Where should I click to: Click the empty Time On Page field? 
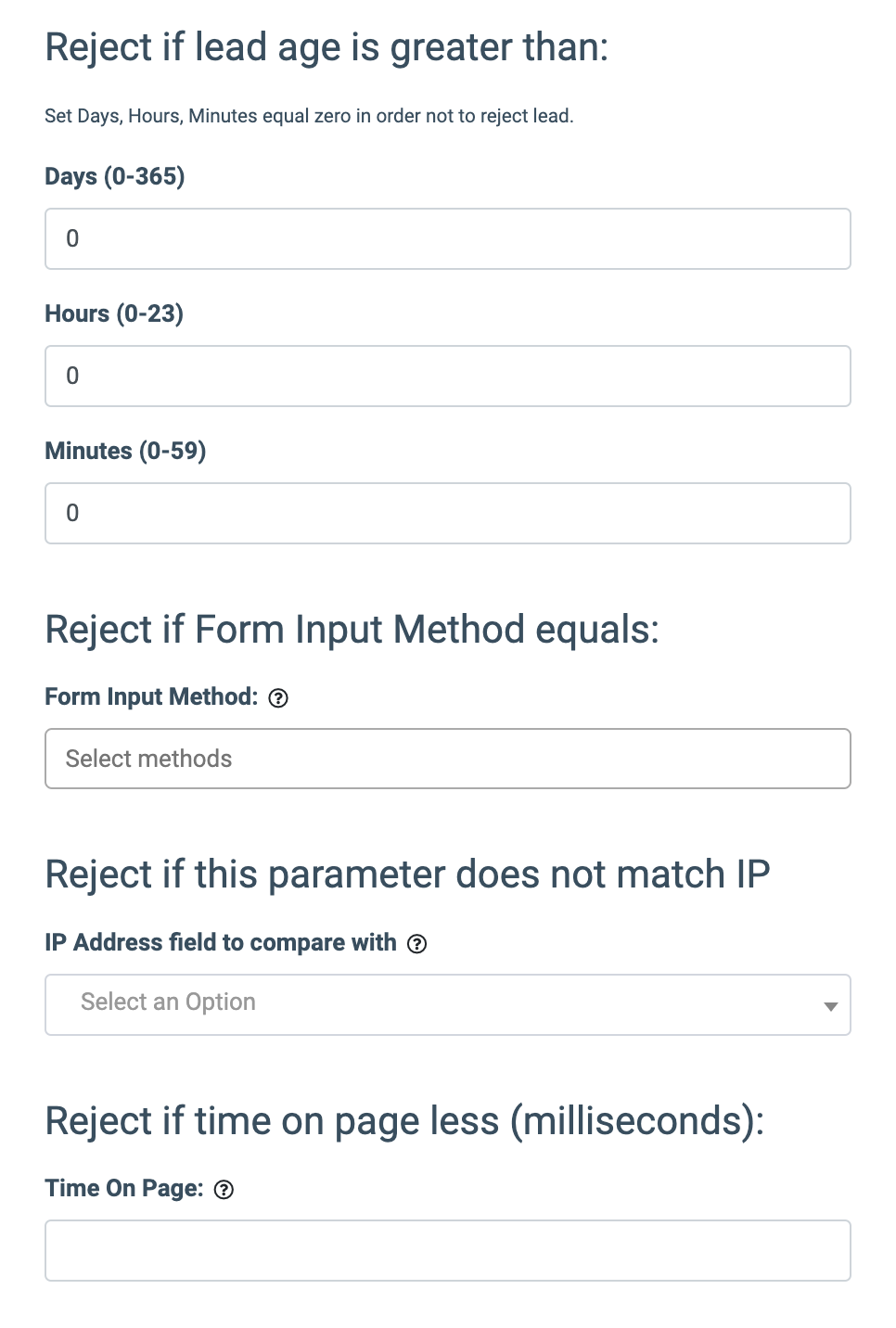[x=447, y=1250]
